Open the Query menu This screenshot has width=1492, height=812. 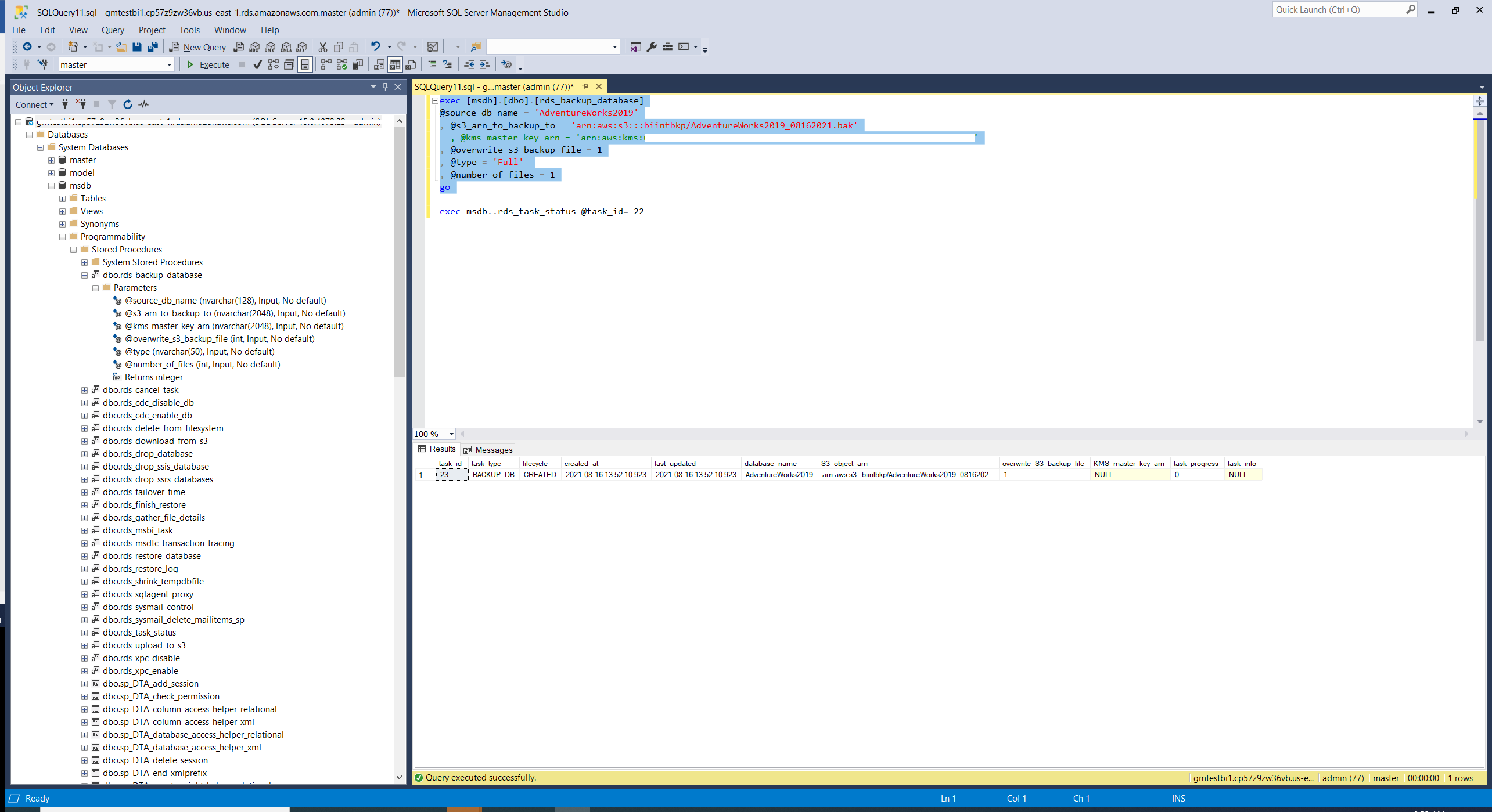112,30
